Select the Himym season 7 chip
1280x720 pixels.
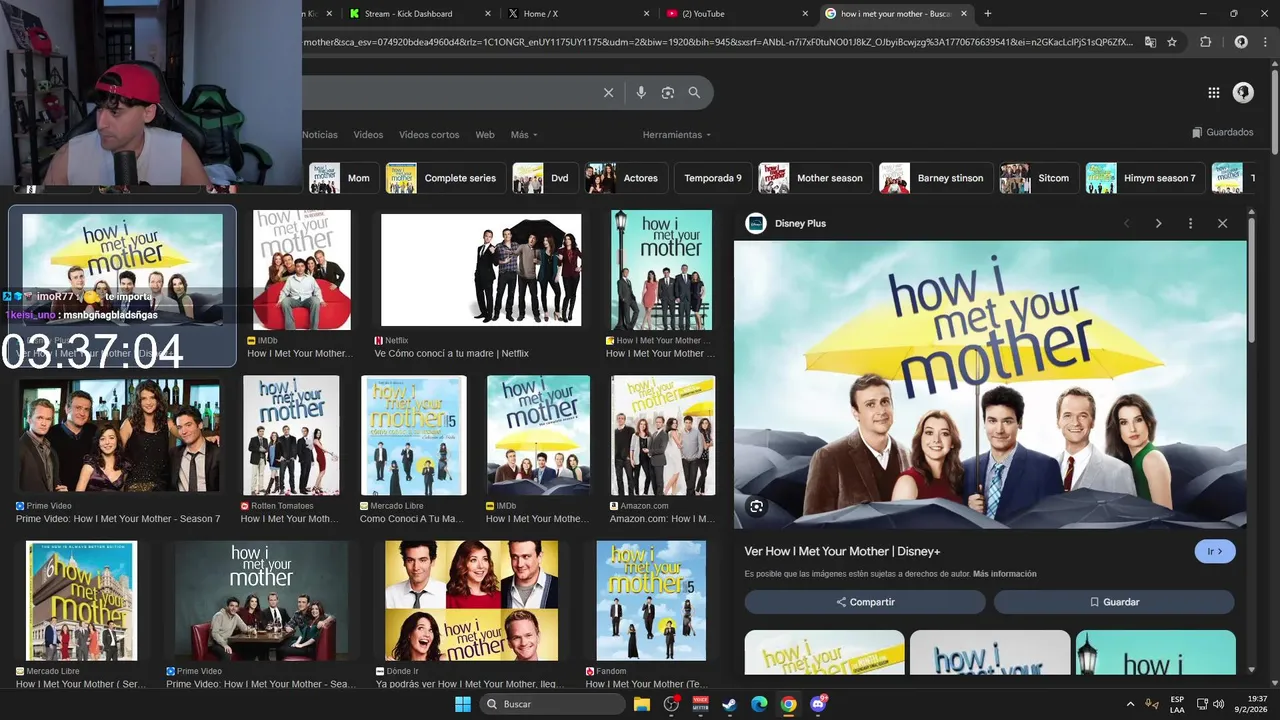[1144, 178]
